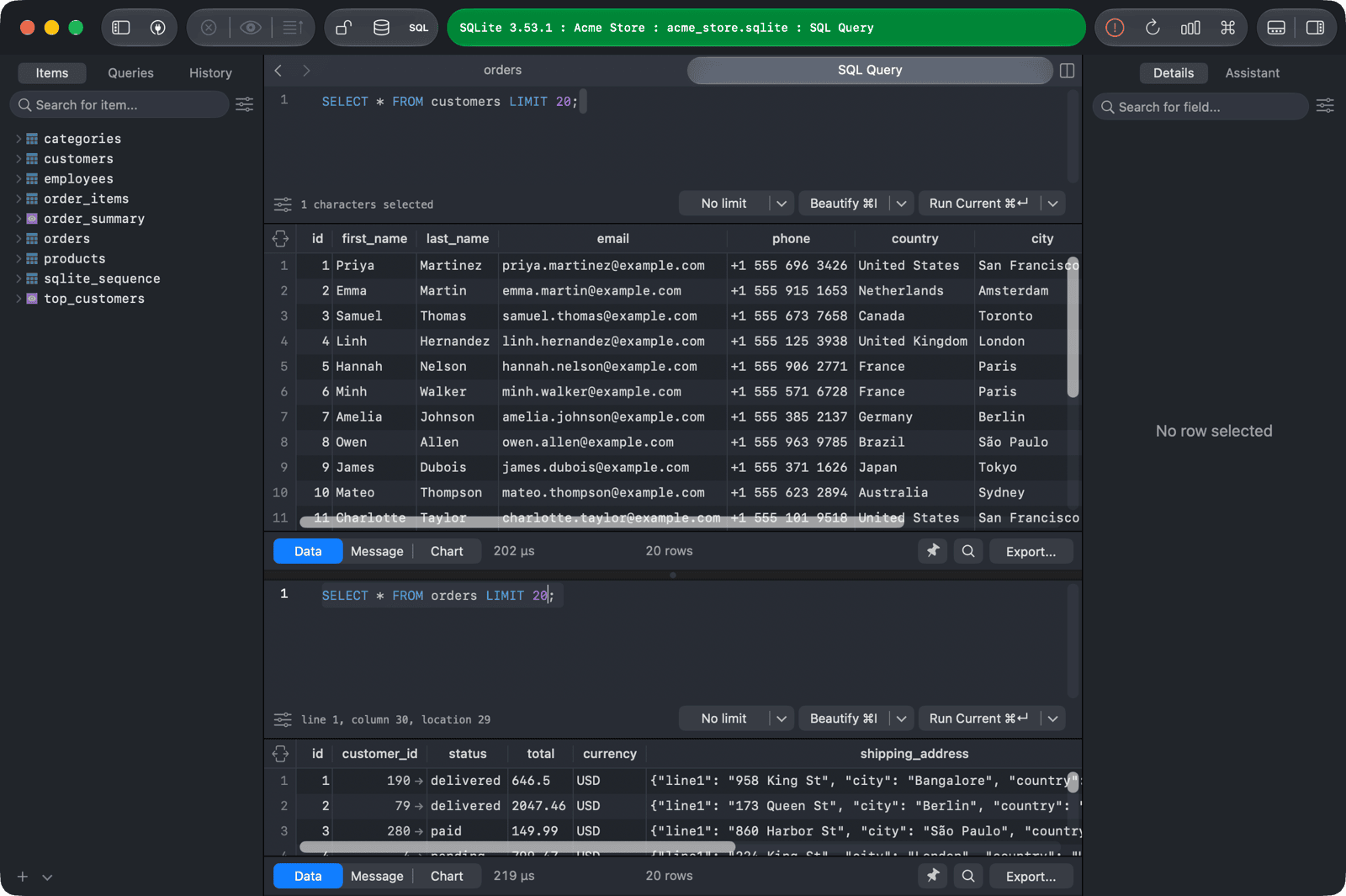
Task: Click the refresh icon in toolbar
Action: click(1153, 28)
